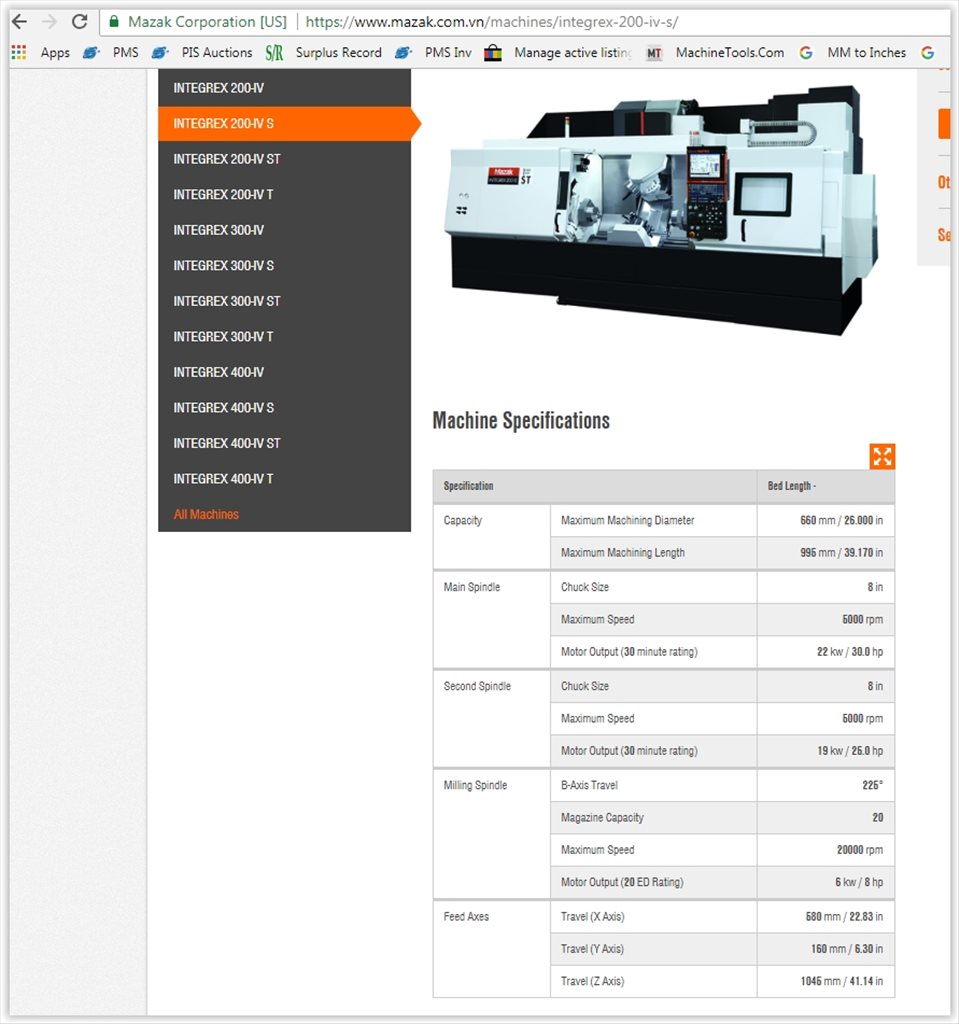Click the Manage active listing favicon

(x=493, y=53)
